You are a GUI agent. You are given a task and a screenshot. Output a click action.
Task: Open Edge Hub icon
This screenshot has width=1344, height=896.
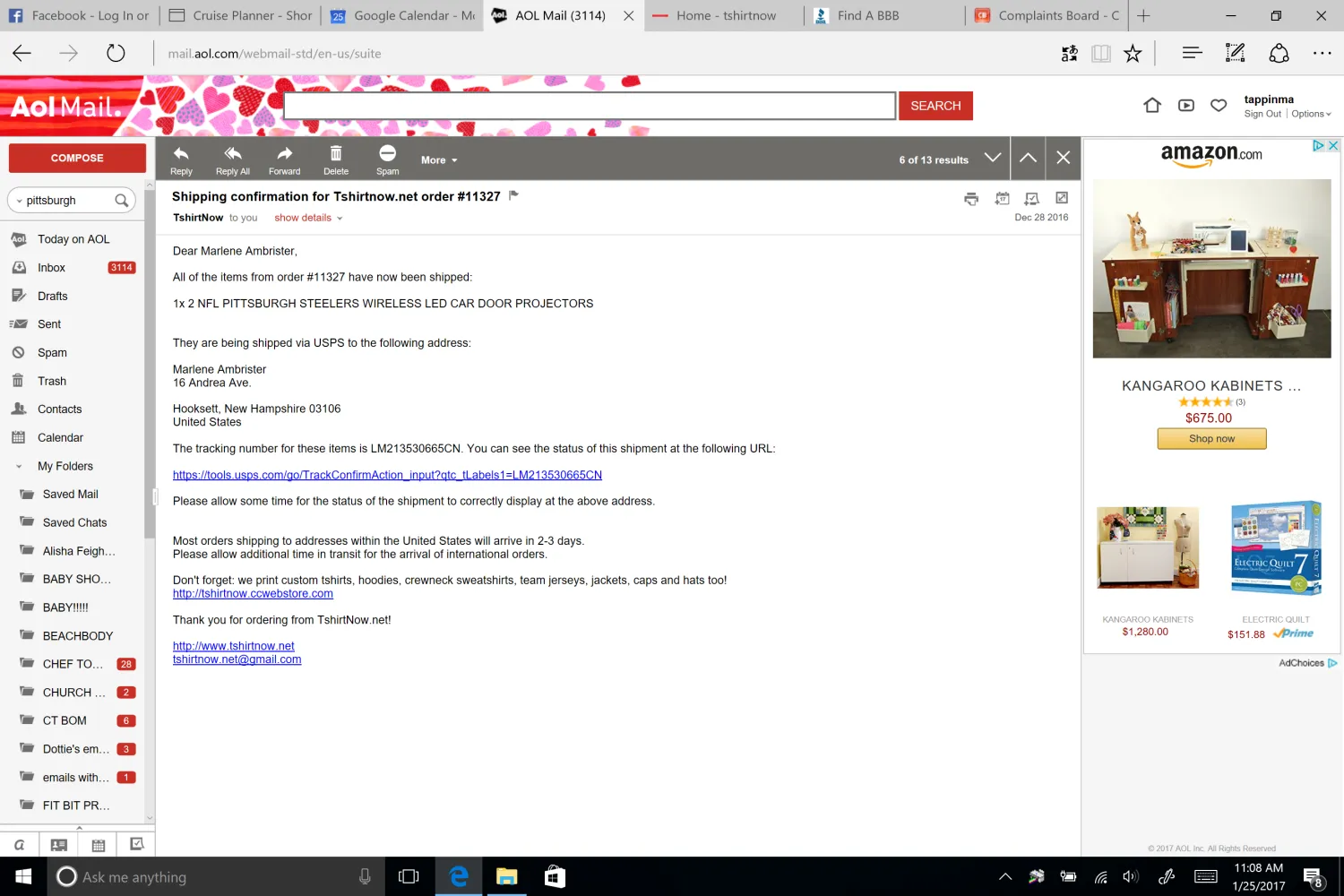(x=1192, y=54)
